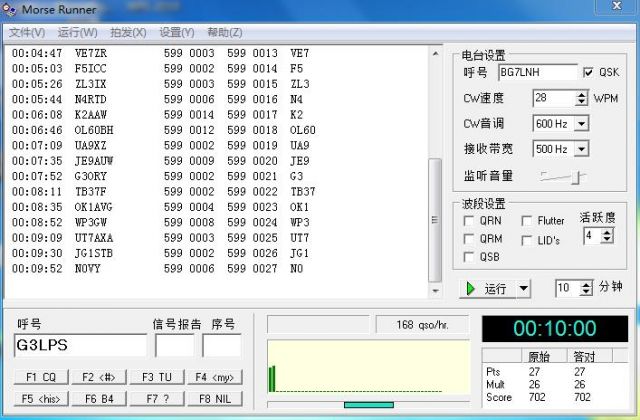Toggle the QSK checkbox
640x420 pixels.
(x=588, y=72)
